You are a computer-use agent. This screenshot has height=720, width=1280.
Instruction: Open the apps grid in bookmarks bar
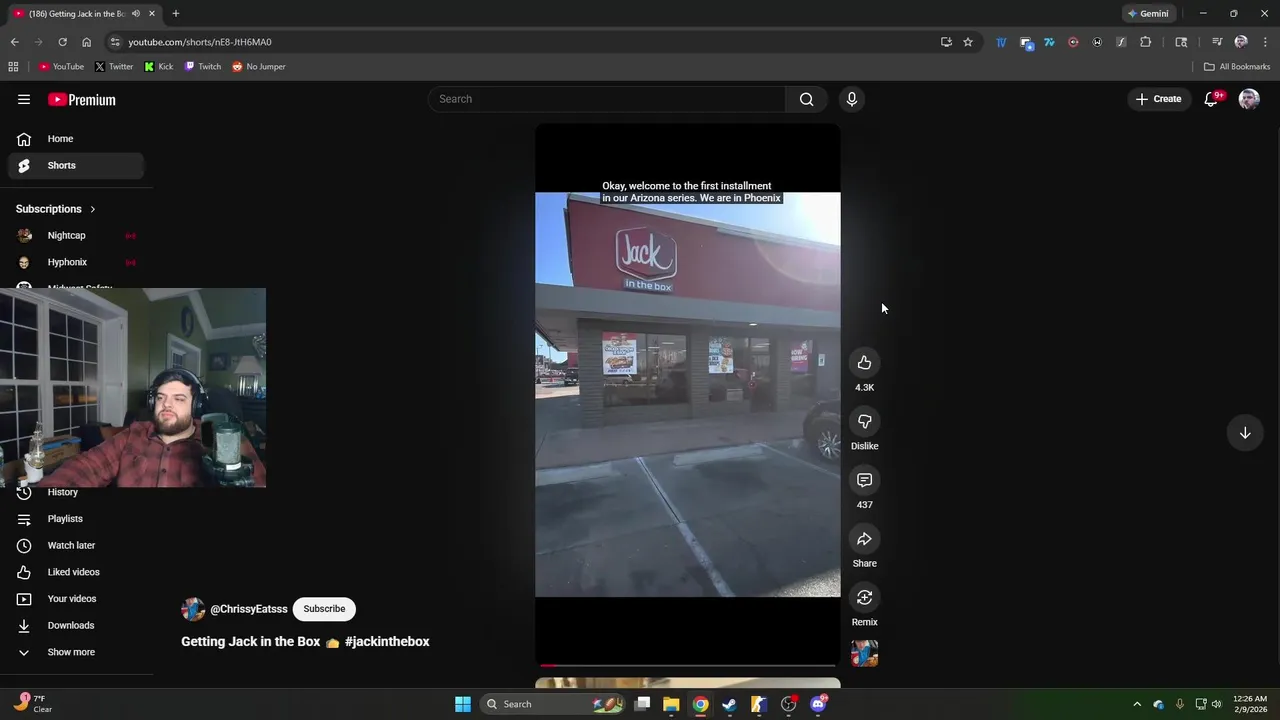point(13,67)
